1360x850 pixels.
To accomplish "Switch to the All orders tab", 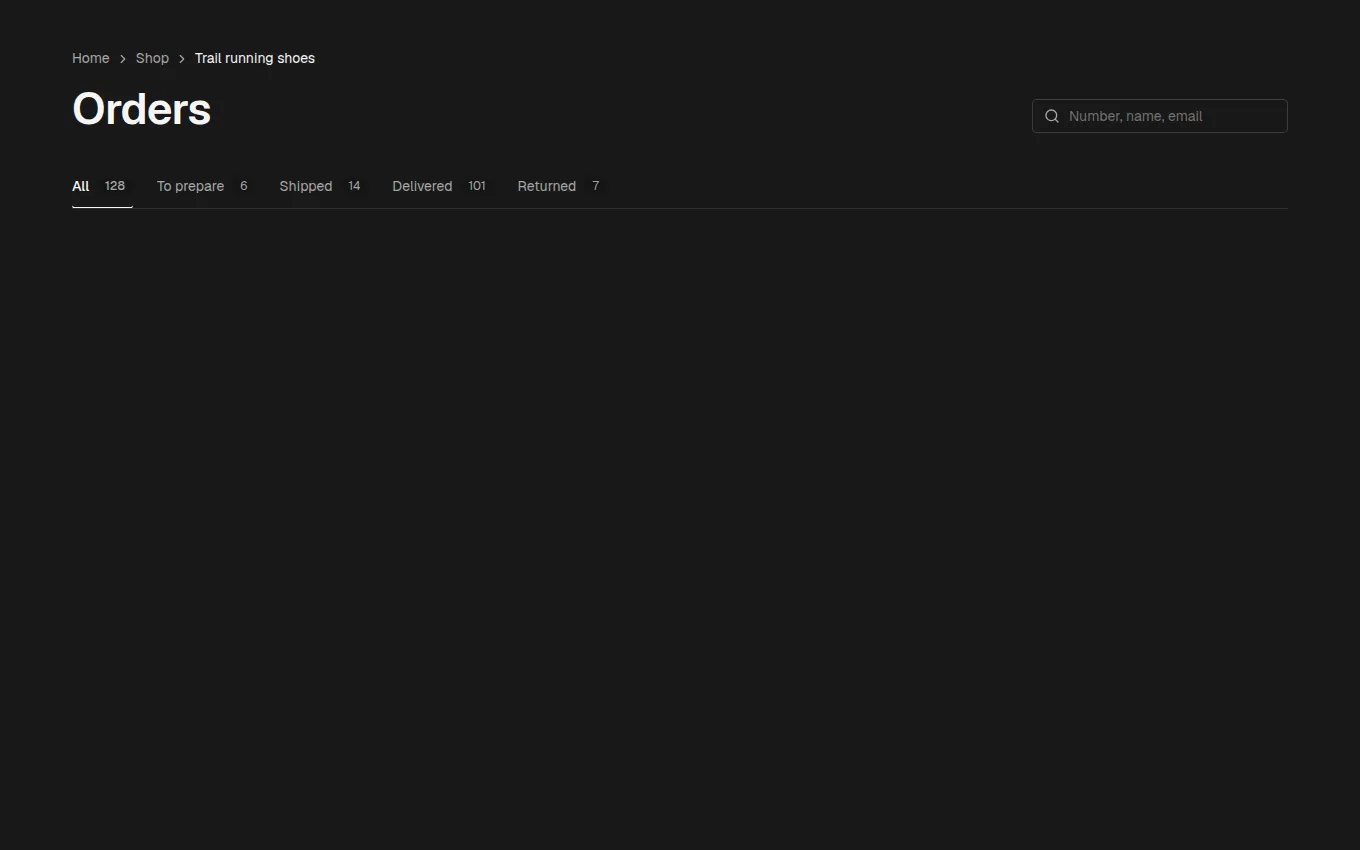I will coord(102,186).
